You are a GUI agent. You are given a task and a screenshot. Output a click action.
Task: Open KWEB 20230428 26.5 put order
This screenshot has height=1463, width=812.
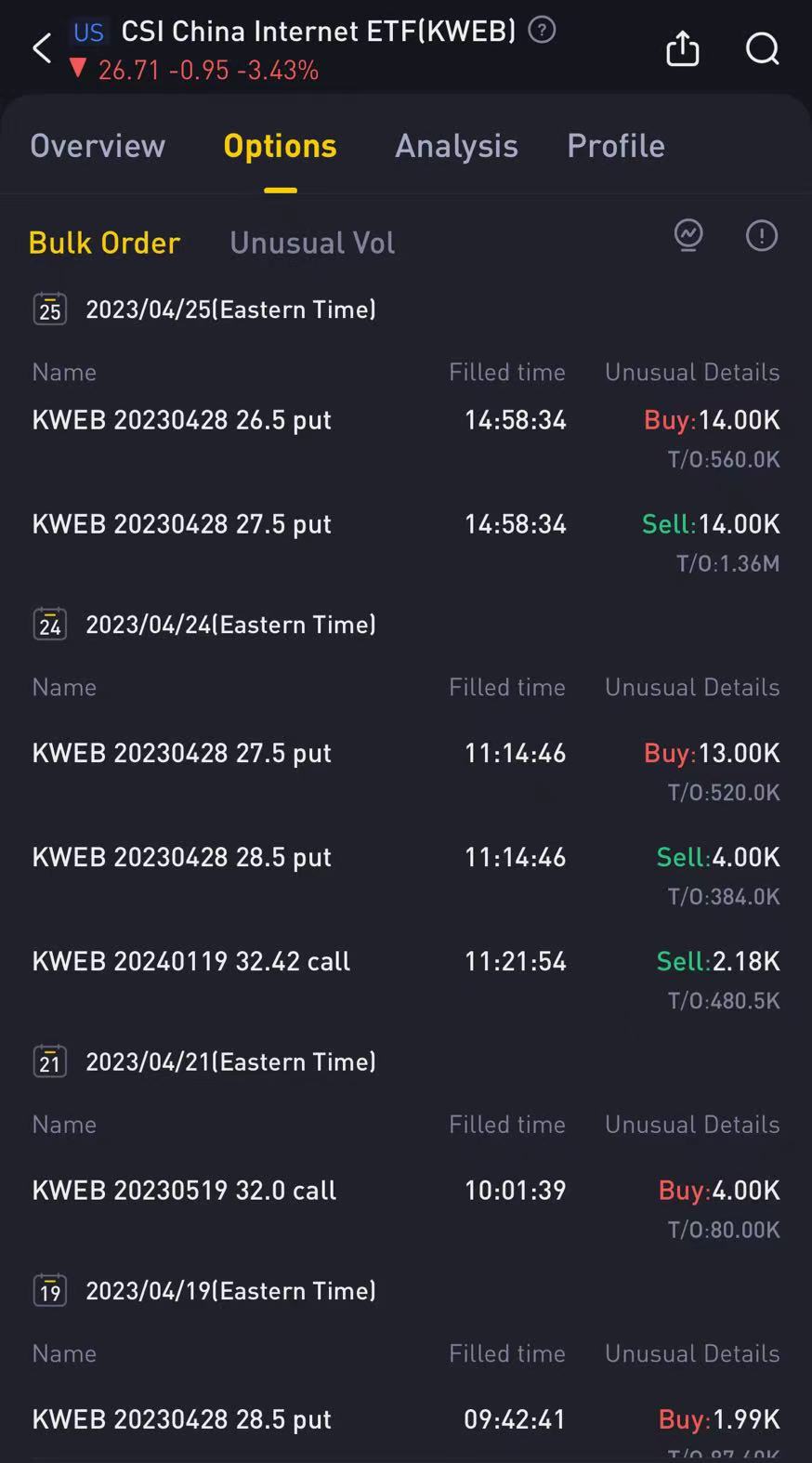(x=182, y=420)
